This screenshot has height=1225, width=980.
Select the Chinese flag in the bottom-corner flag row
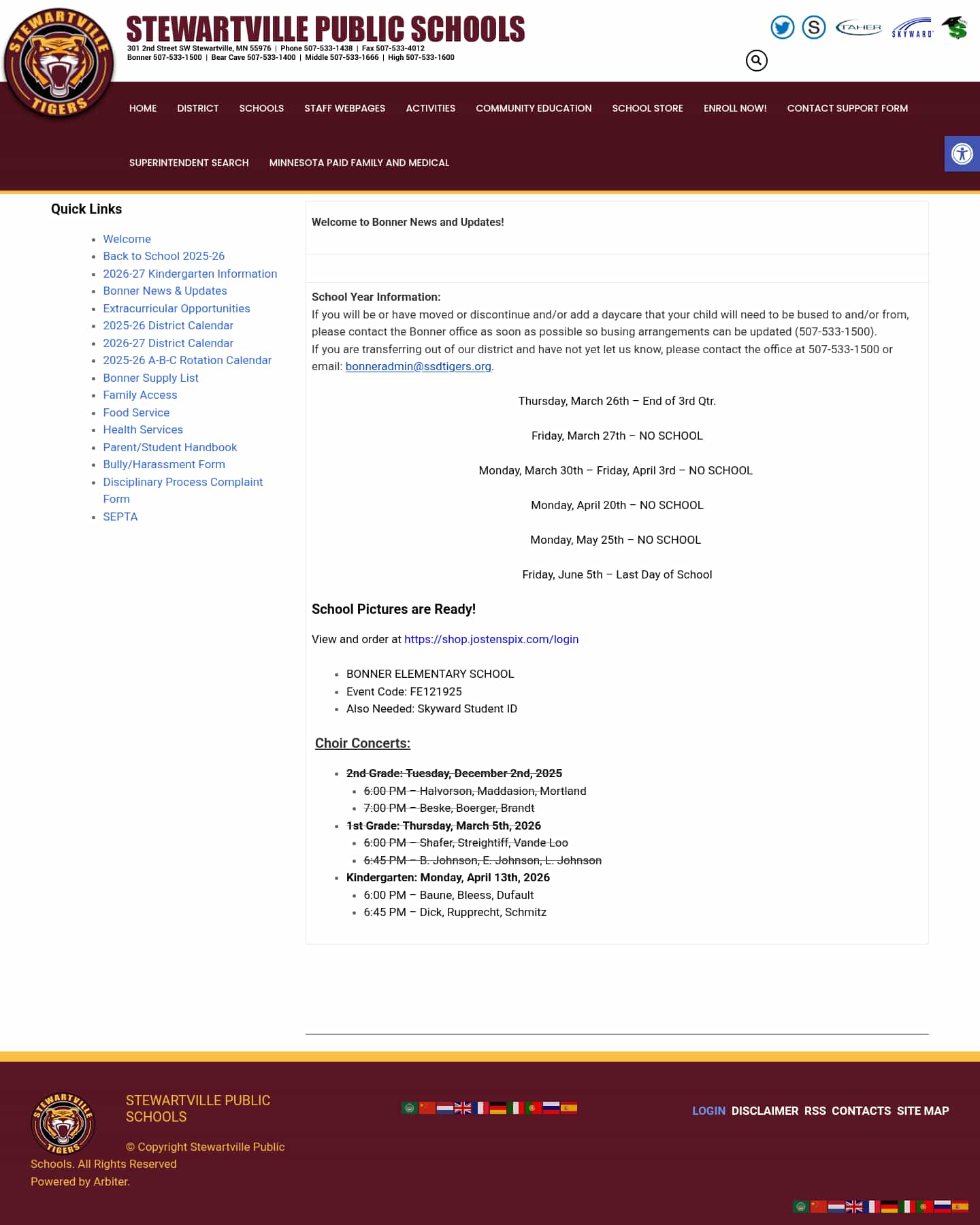(x=819, y=1207)
